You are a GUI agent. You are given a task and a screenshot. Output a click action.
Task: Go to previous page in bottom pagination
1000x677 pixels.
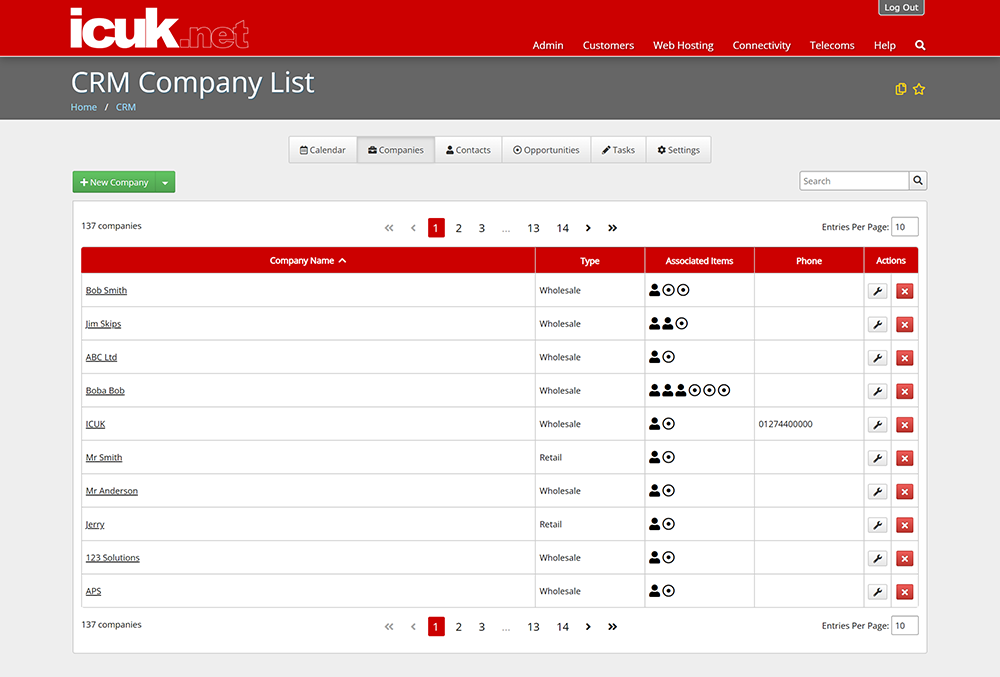coord(413,627)
